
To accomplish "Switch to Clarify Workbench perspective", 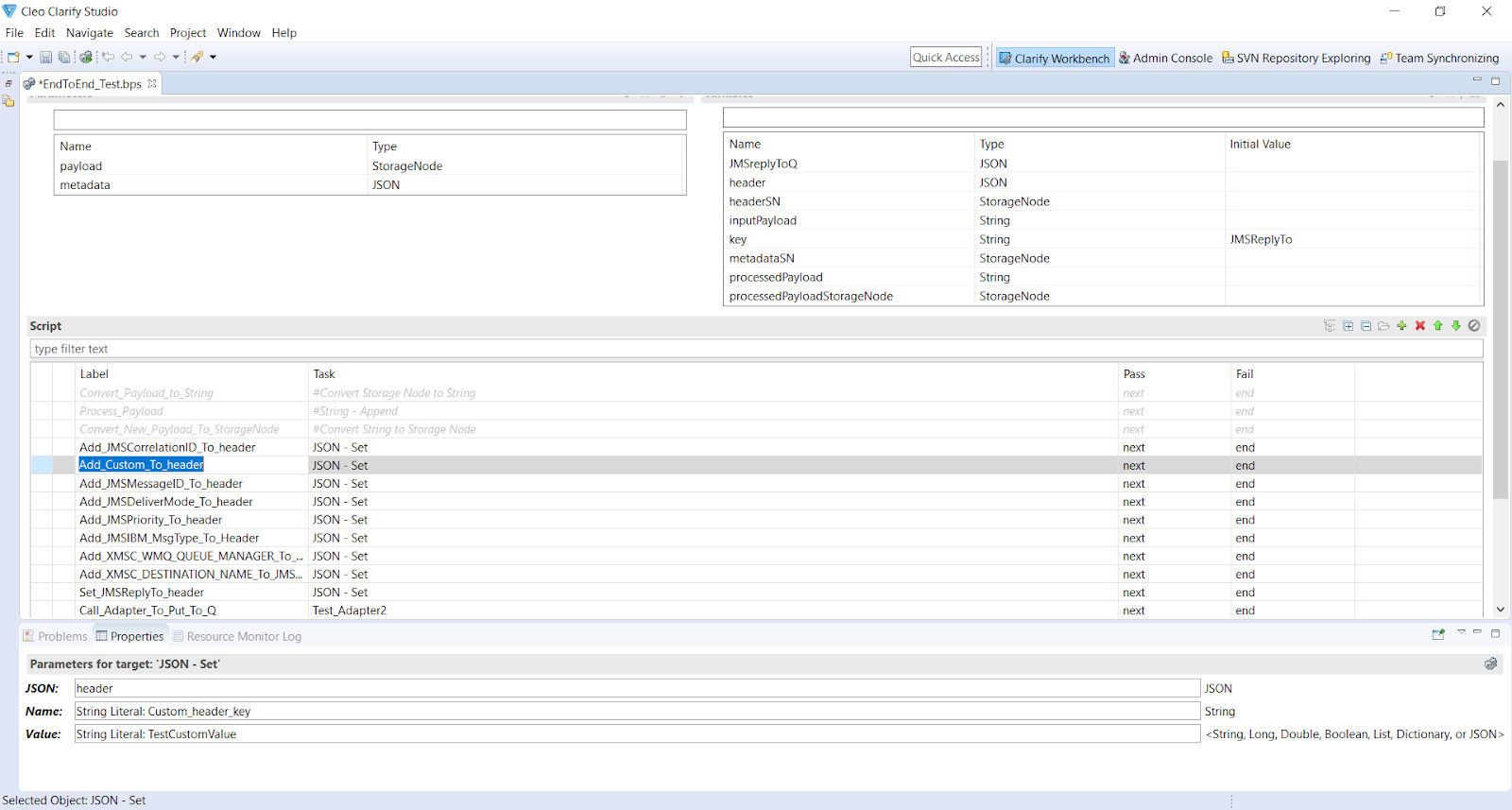I will tap(1055, 58).
